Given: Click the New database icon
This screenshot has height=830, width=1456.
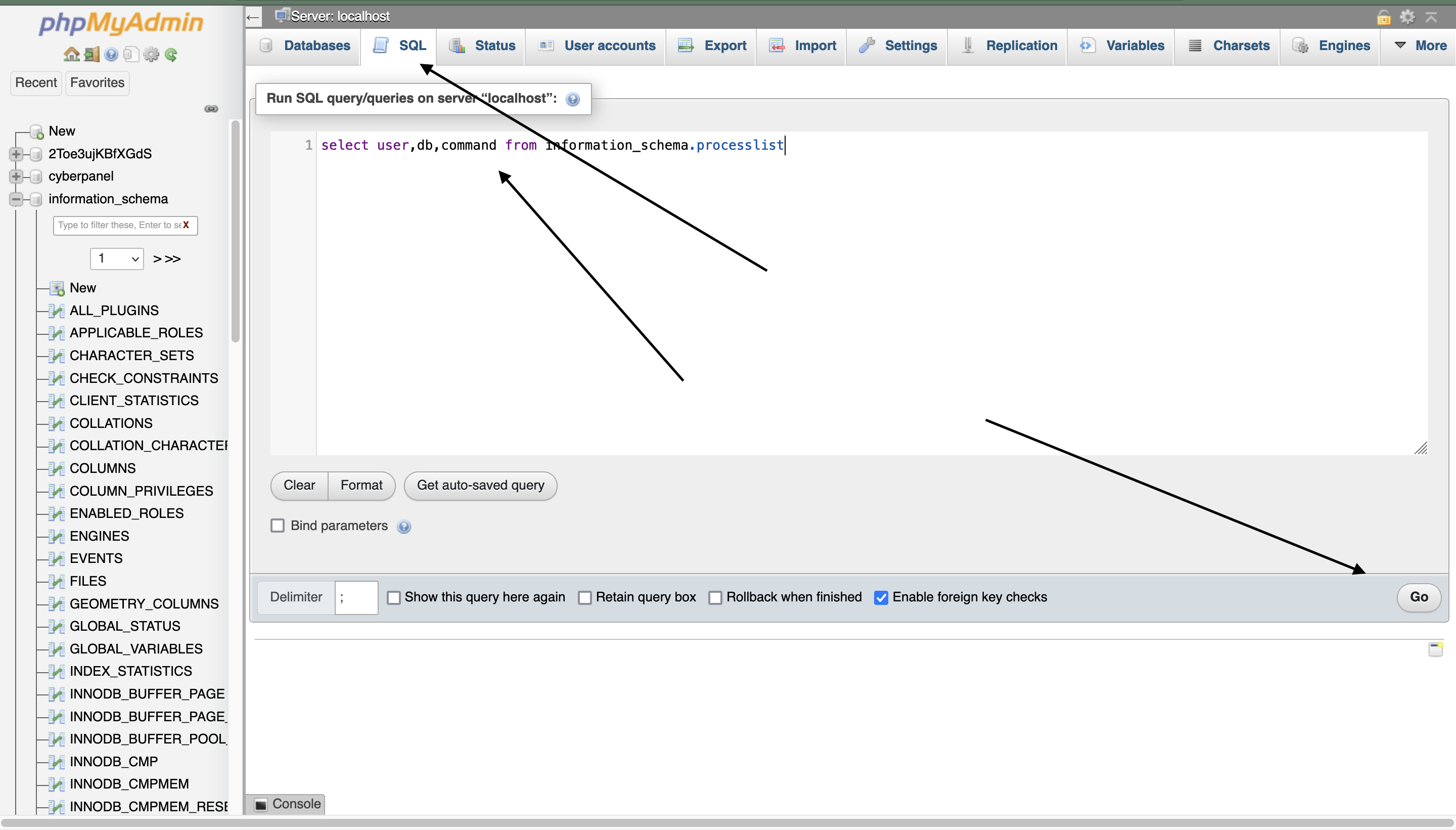Looking at the screenshot, I should pos(36,132).
